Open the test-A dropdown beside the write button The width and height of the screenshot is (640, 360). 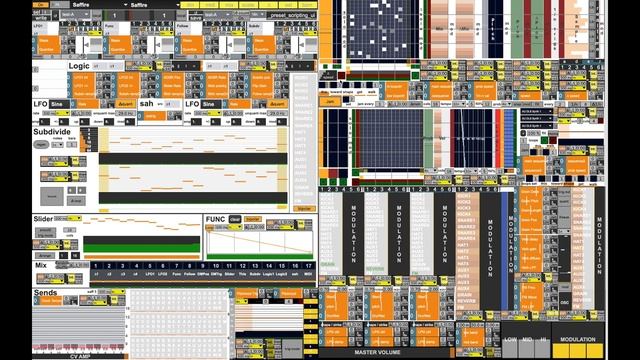[x=75, y=14]
